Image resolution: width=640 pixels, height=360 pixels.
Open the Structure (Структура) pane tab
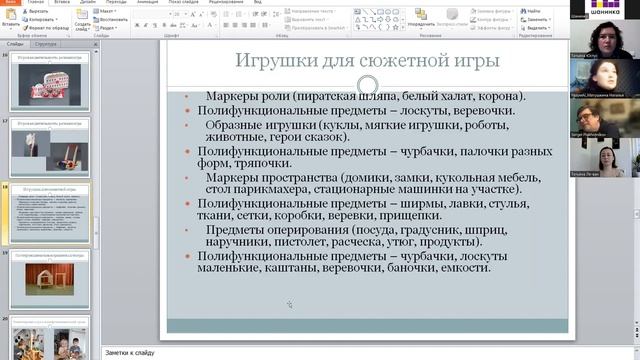(45, 44)
